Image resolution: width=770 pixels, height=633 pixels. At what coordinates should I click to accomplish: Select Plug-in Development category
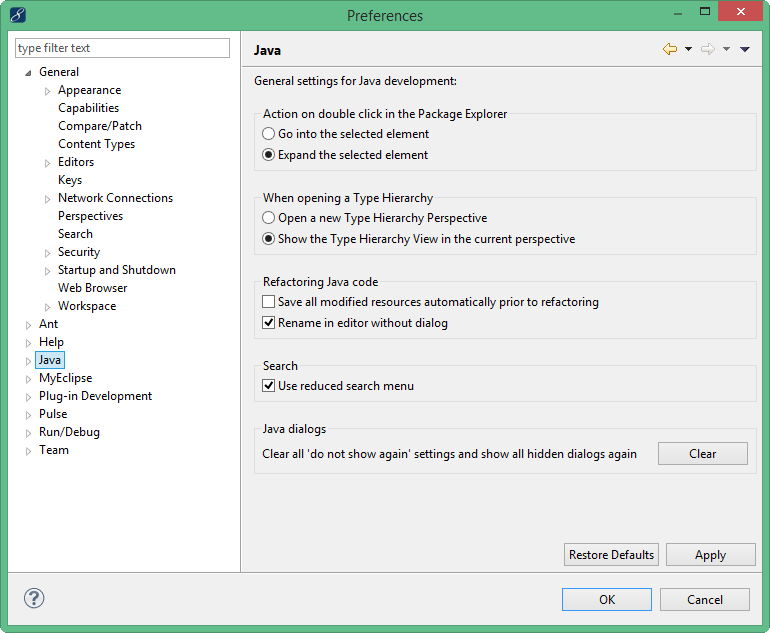click(x=95, y=396)
